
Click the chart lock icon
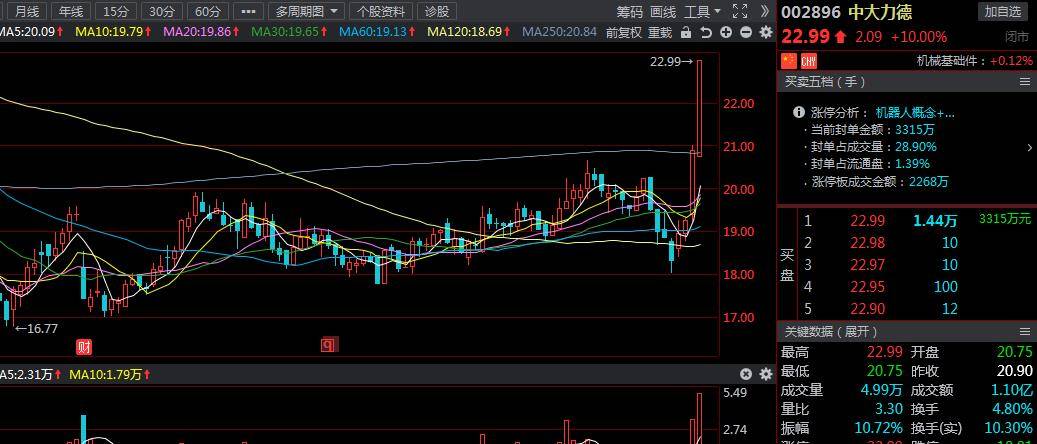[x=688, y=32]
